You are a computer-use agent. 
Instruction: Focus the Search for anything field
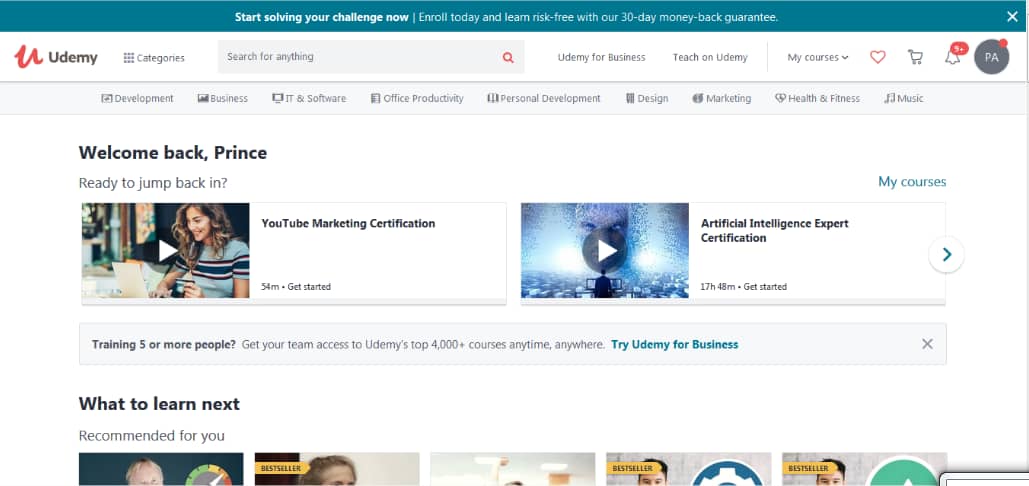click(371, 57)
